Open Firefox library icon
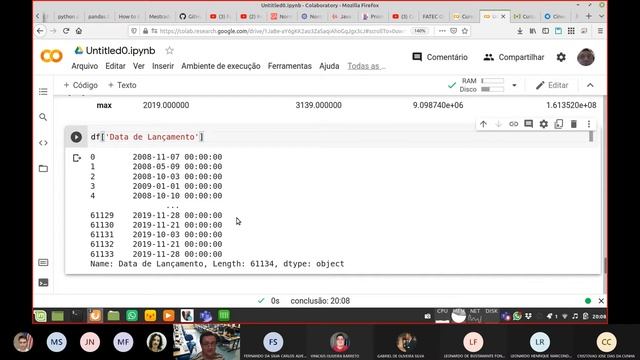Viewport: 640px width, 360px height. coord(533,31)
